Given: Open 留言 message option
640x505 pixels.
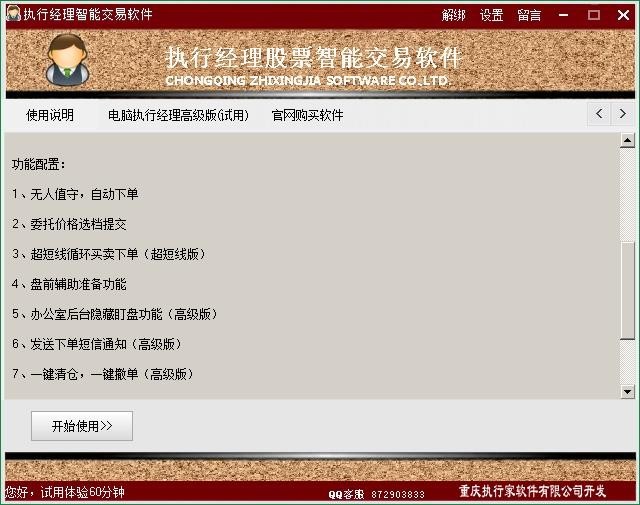Looking at the screenshot, I should (529, 15).
